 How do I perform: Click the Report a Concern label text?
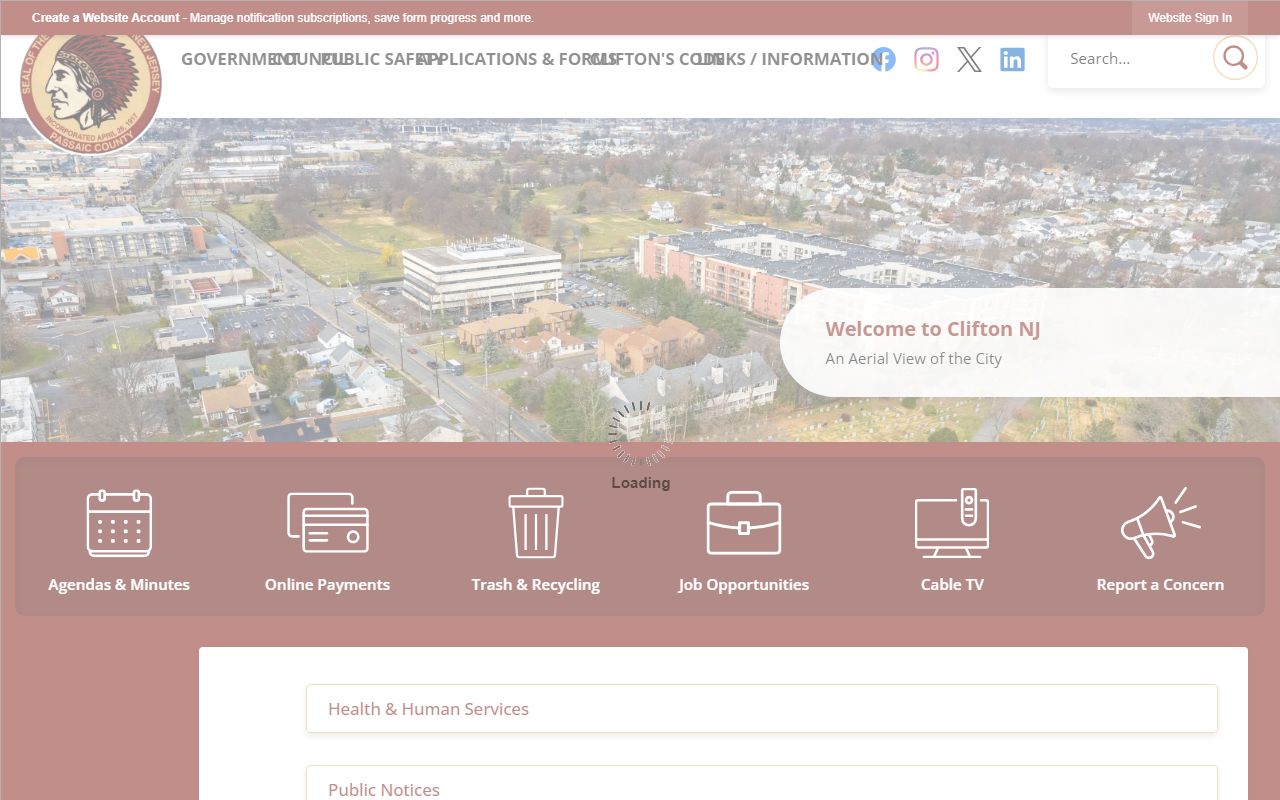click(x=1160, y=584)
